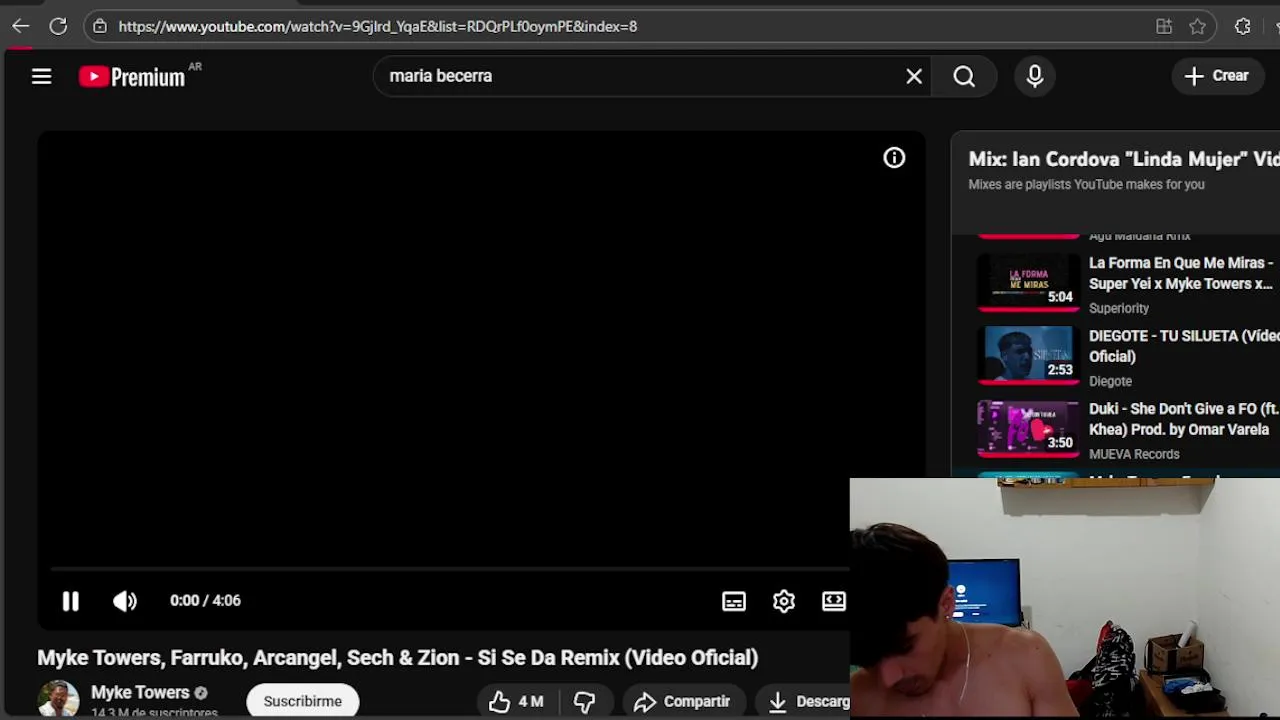Go to YouTube Premium home logo

pos(133,77)
